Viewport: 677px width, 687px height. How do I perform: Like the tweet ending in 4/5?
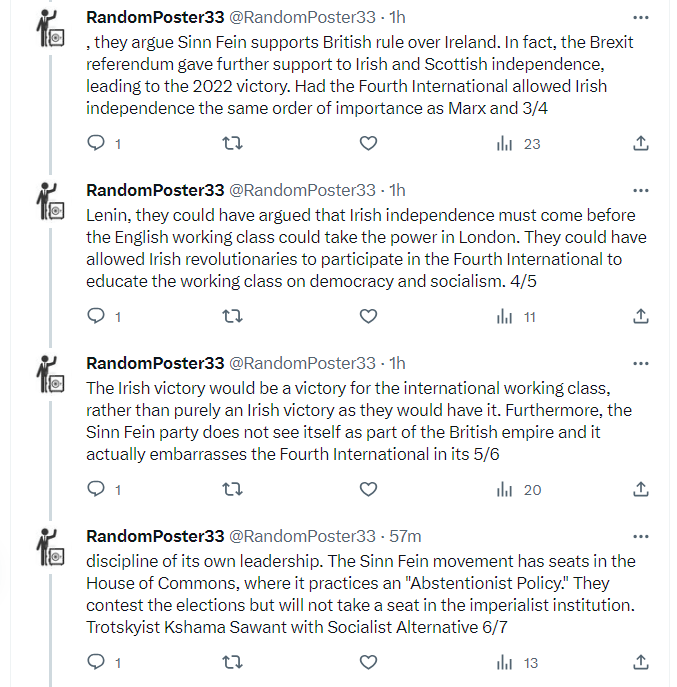368,317
